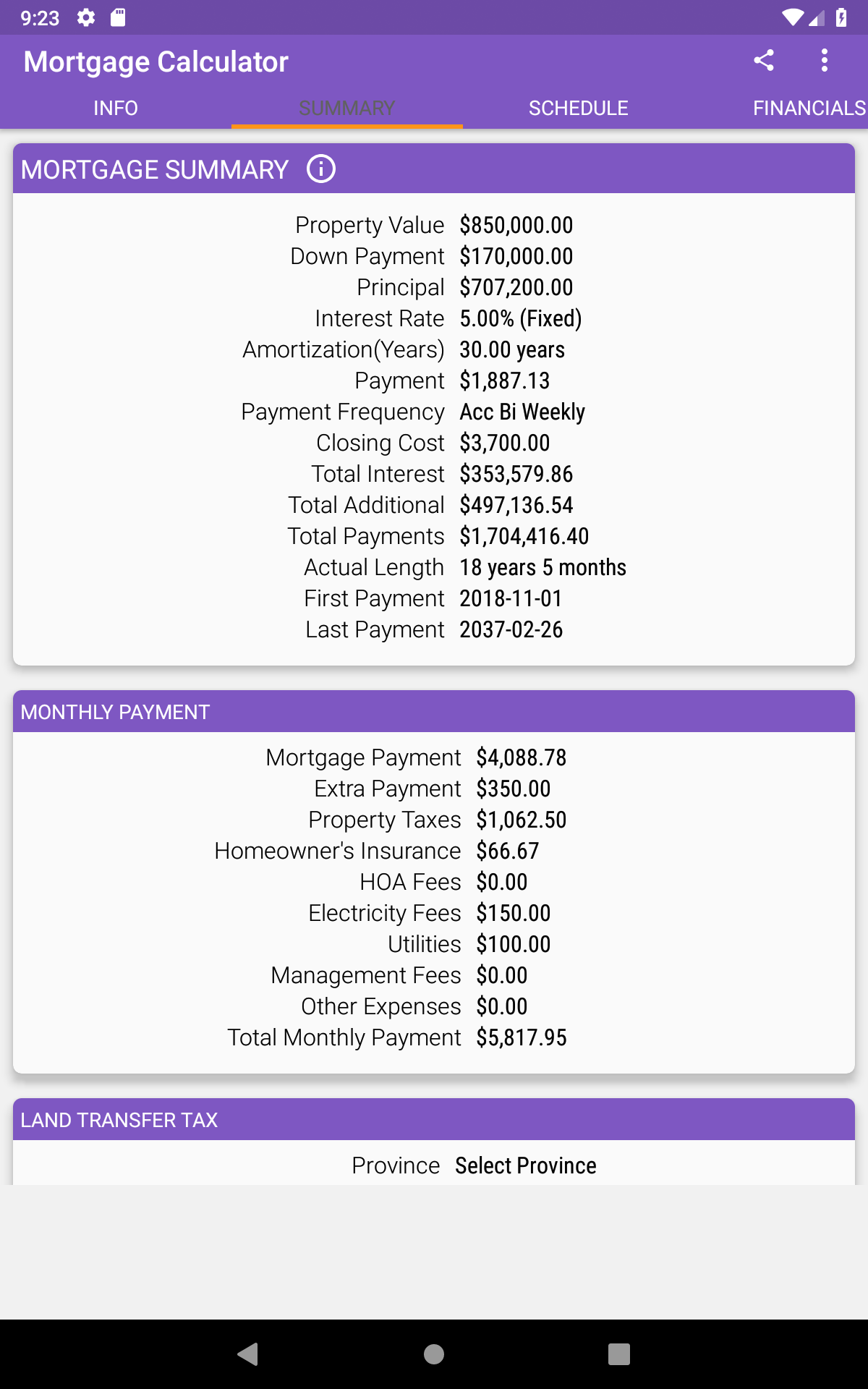The height and width of the screenshot is (1389, 868).
Task: Tap the Monthly Payment section header
Action: coord(434,712)
